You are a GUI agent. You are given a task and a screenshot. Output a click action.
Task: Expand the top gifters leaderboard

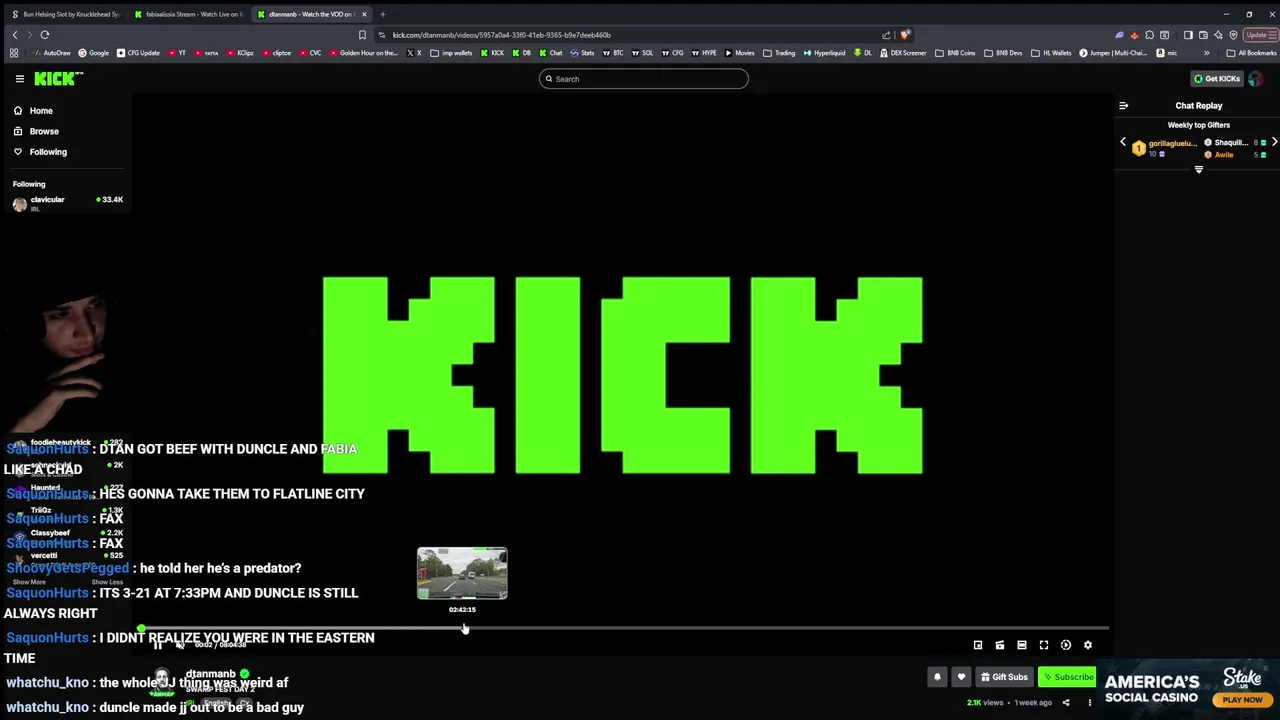pos(1198,170)
